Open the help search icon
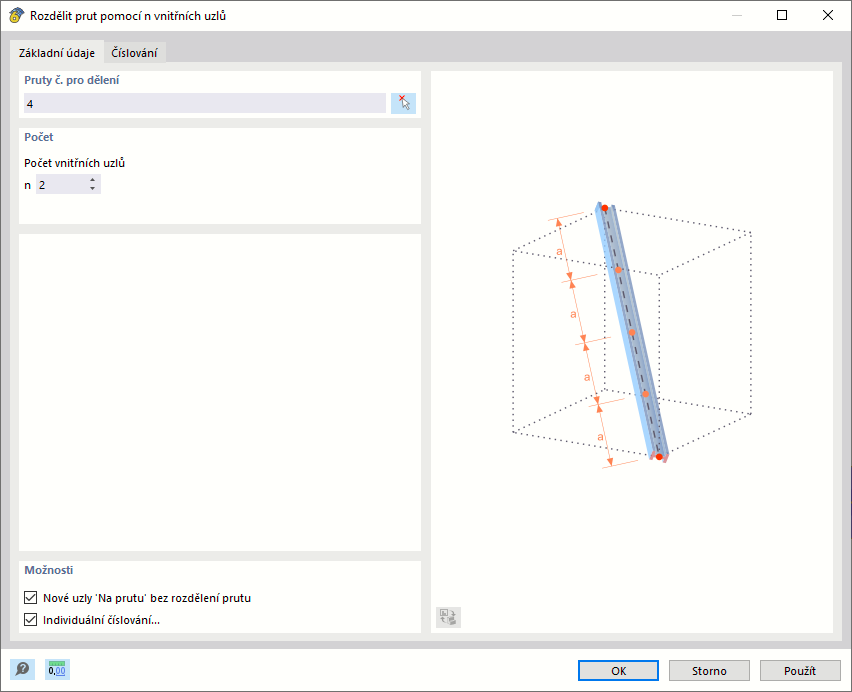 [x=22, y=670]
